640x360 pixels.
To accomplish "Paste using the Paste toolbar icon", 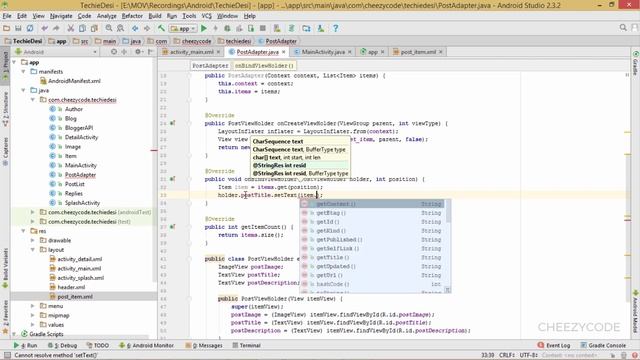I will point(94,29).
